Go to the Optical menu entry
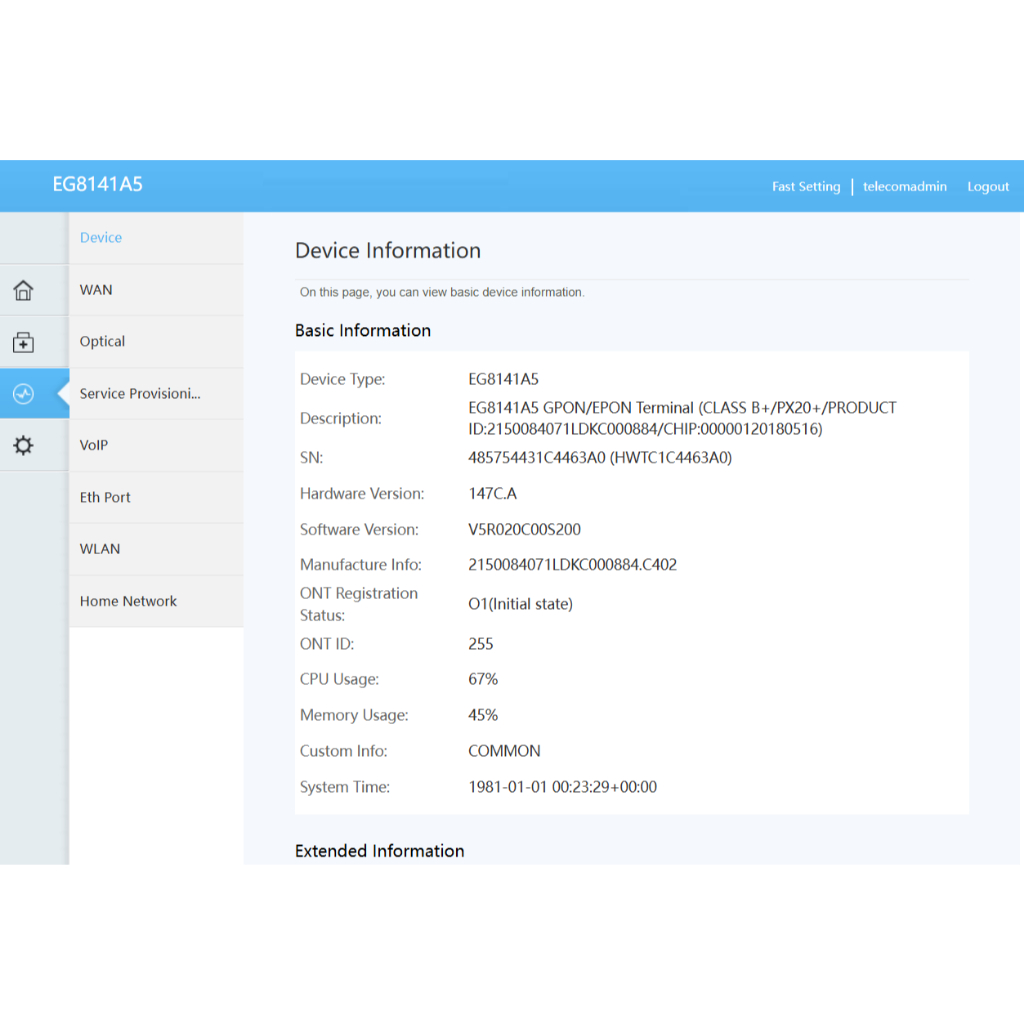Image resolution: width=1024 pixels, height=1024 pixels. (x=102, y=342)
